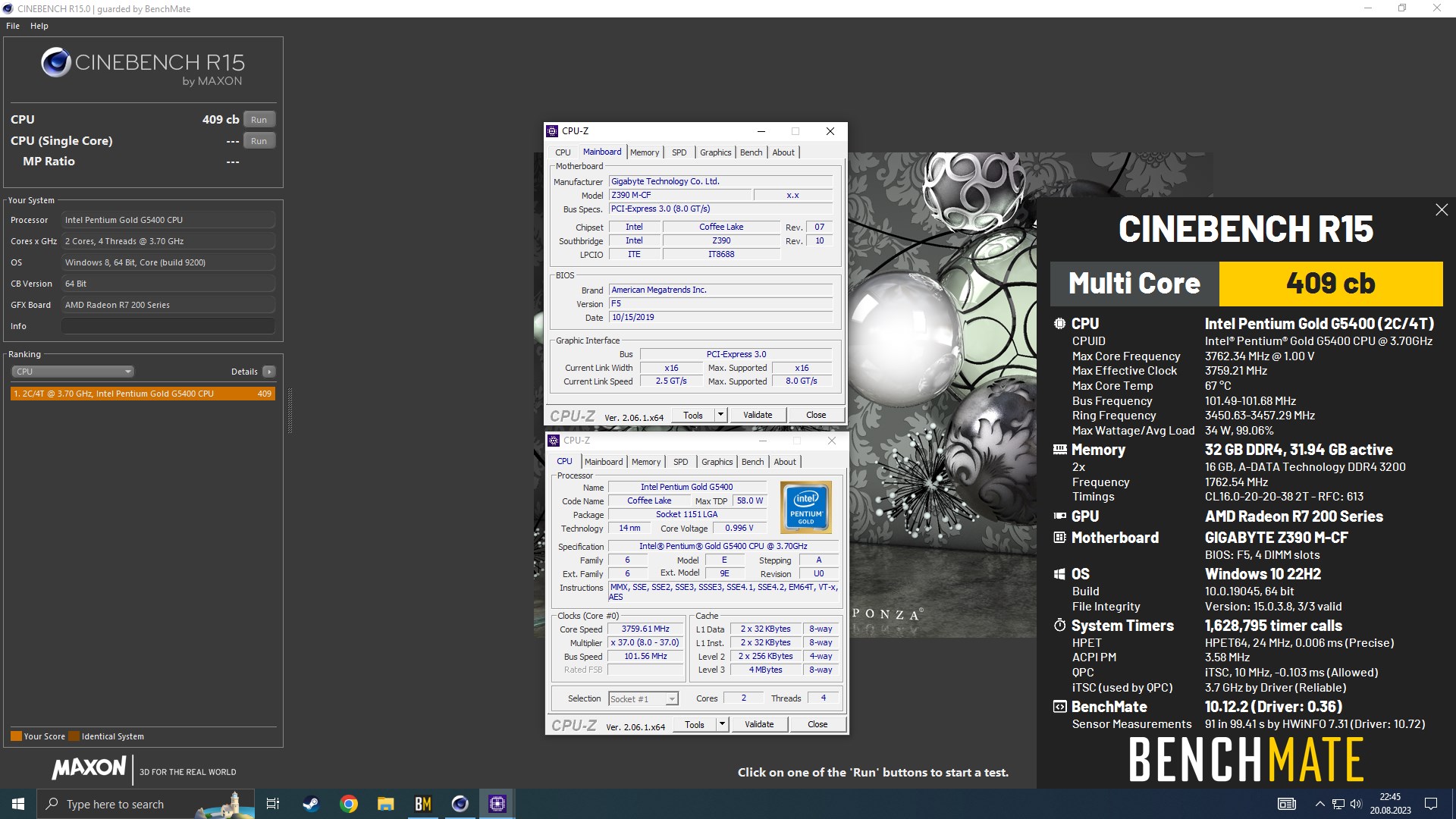
Task: Open Task View on the taskbar
Action: click(x=273, y=804)
